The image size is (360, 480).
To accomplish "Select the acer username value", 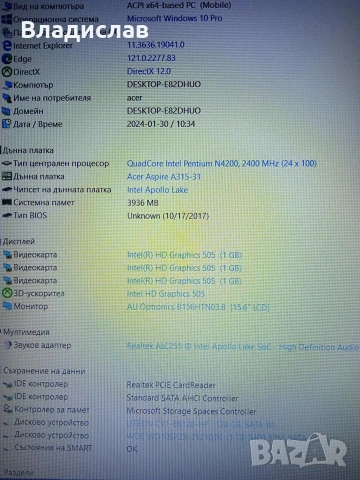I will point(134,98).
